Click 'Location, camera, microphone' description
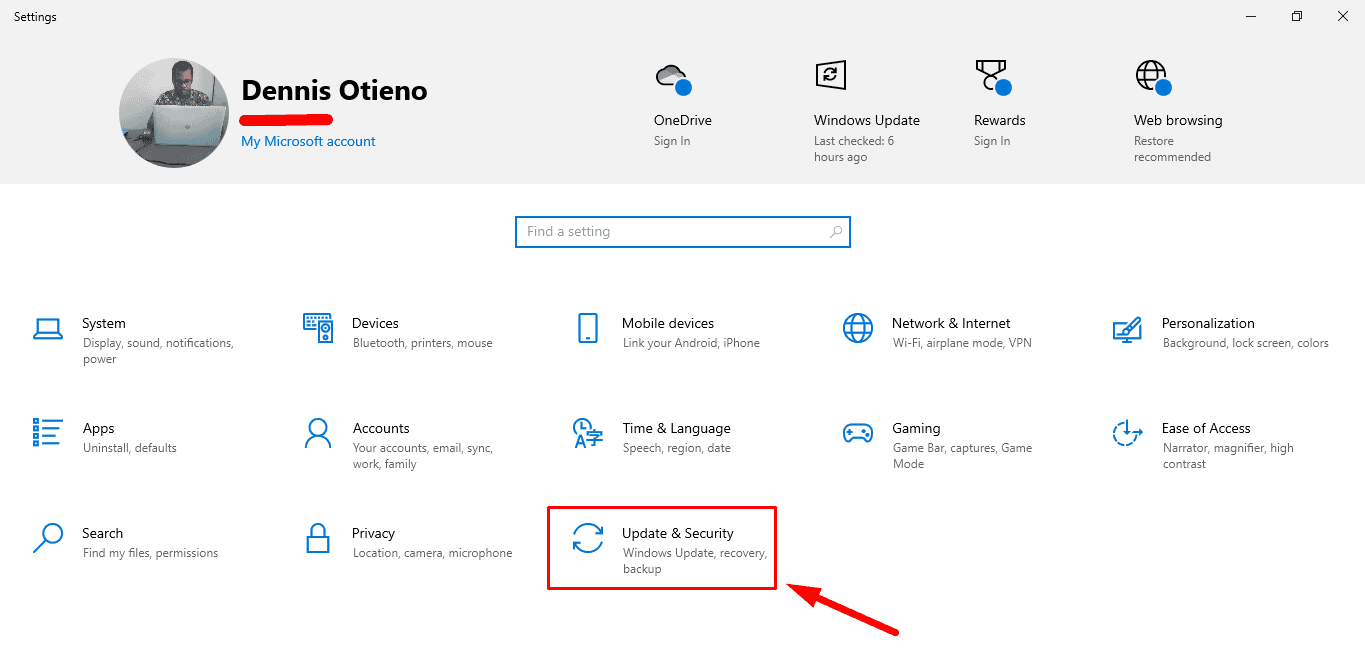1365x665 pixels. click(432, 553)
